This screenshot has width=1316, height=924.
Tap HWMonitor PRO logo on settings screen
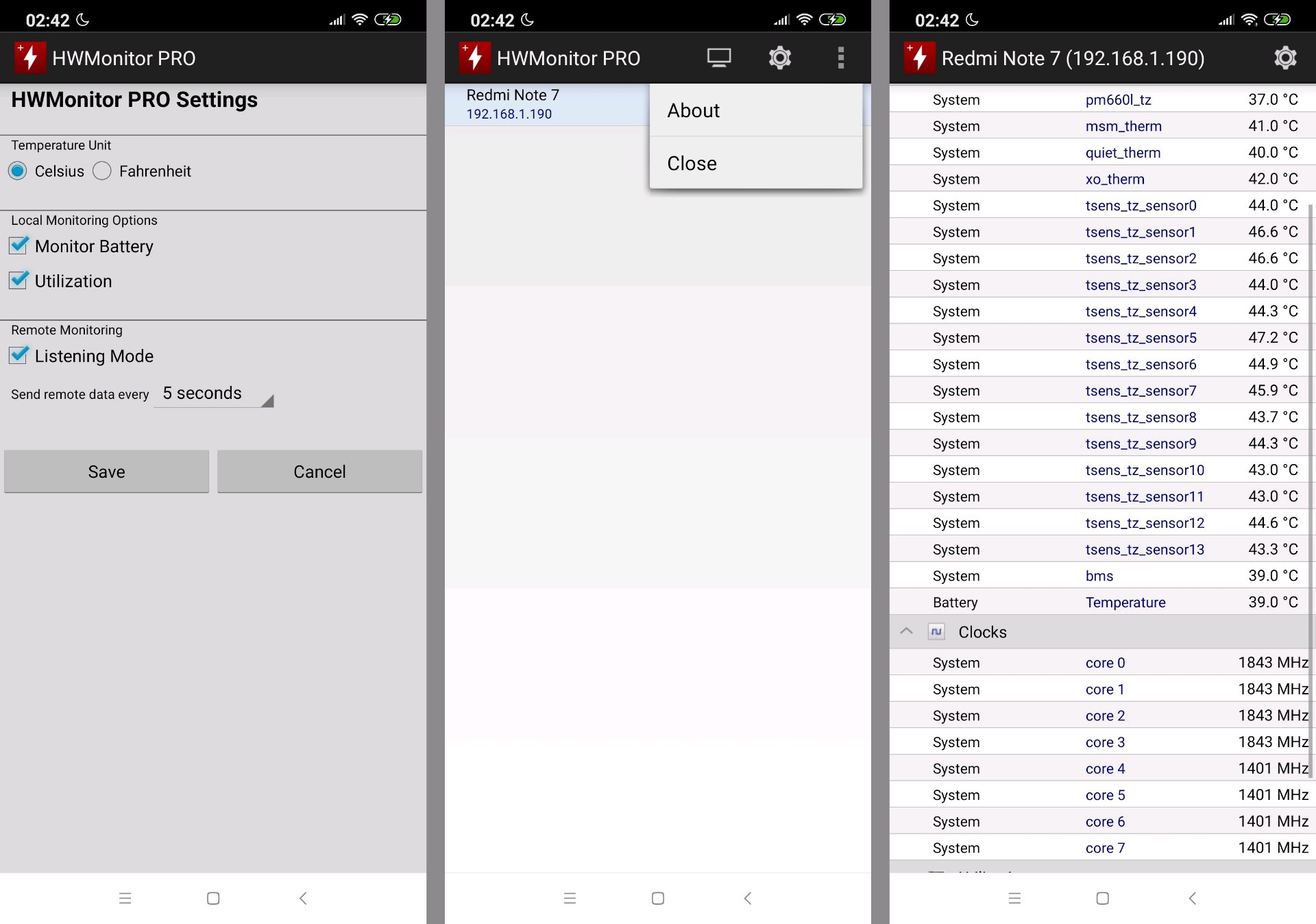point(29,58)
